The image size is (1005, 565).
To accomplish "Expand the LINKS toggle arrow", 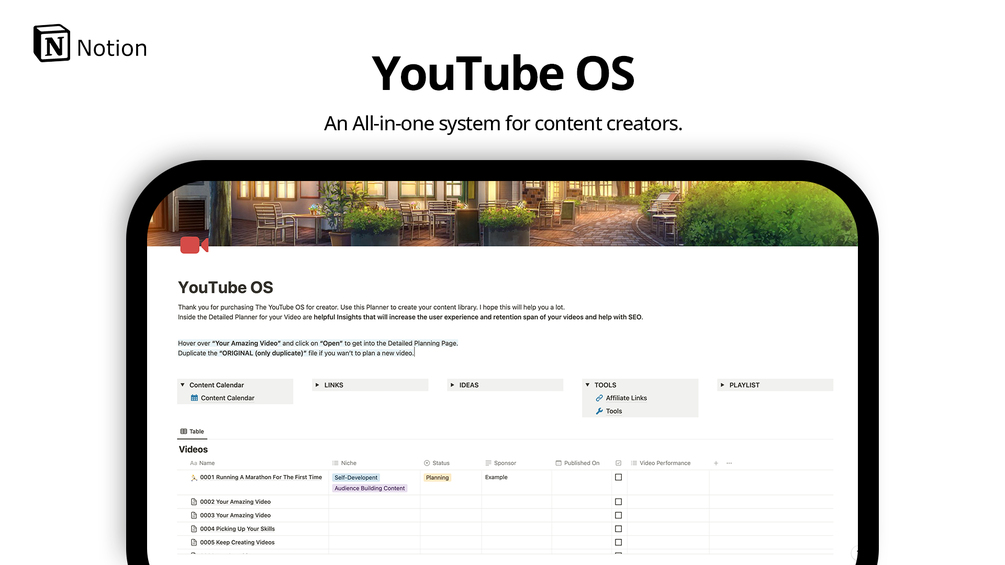I will coord(317,385).
